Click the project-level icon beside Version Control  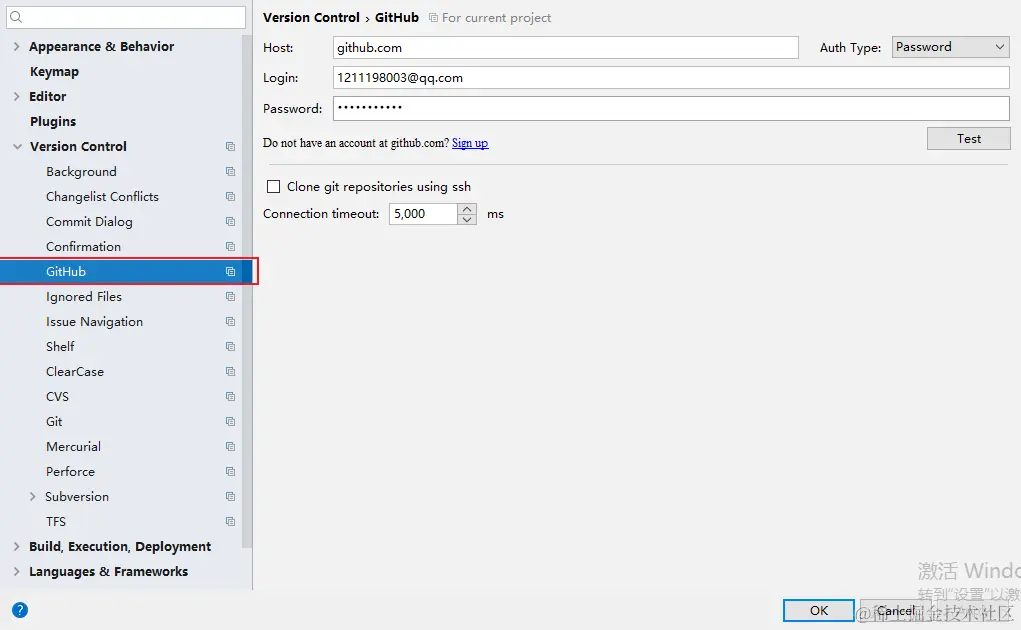(230, 146)
